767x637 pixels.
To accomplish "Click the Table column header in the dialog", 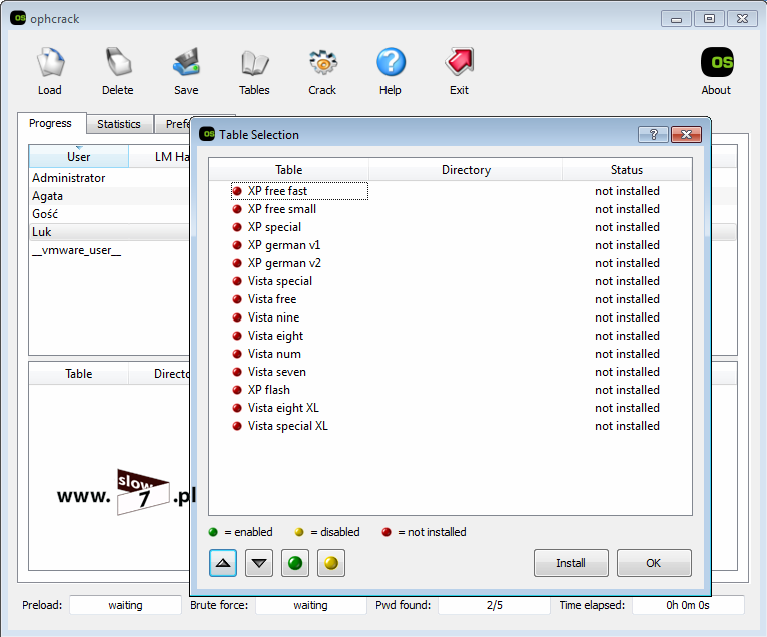I will (289, 170).
